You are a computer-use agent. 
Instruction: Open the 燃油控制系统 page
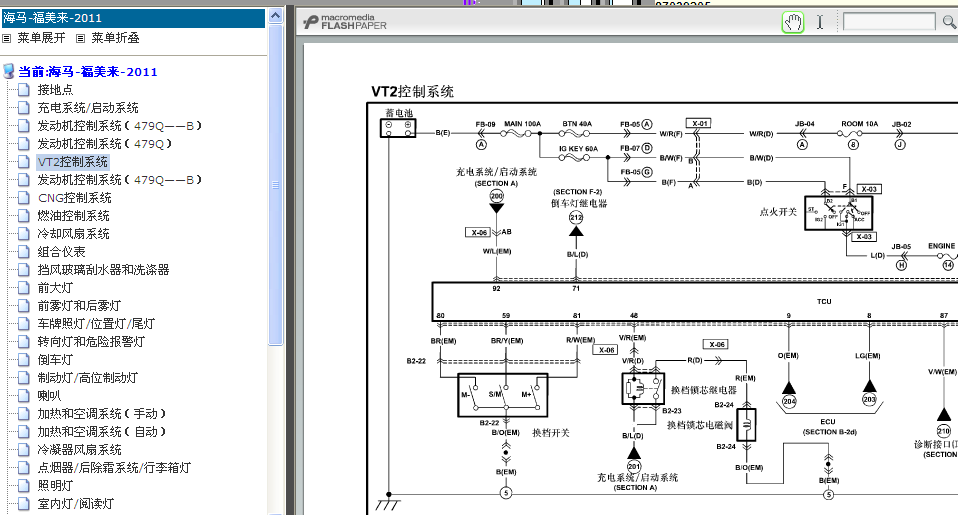73,216
